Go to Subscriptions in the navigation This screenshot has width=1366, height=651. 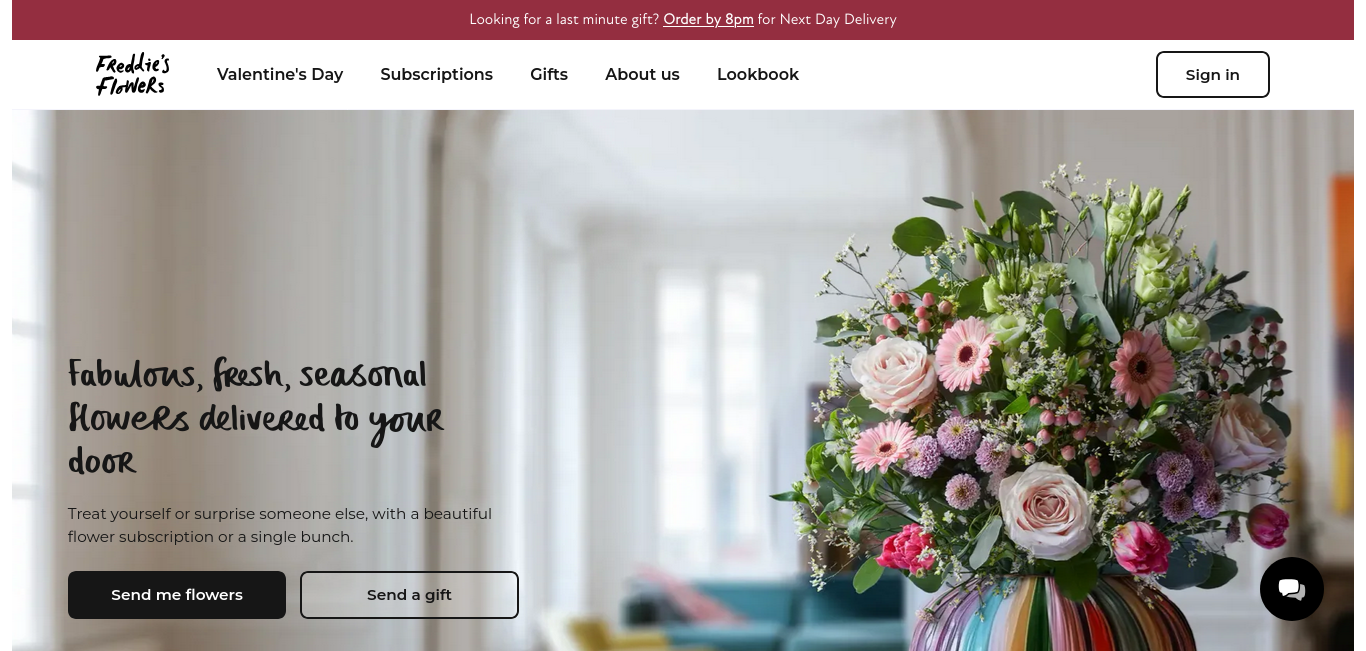(436, 74)
